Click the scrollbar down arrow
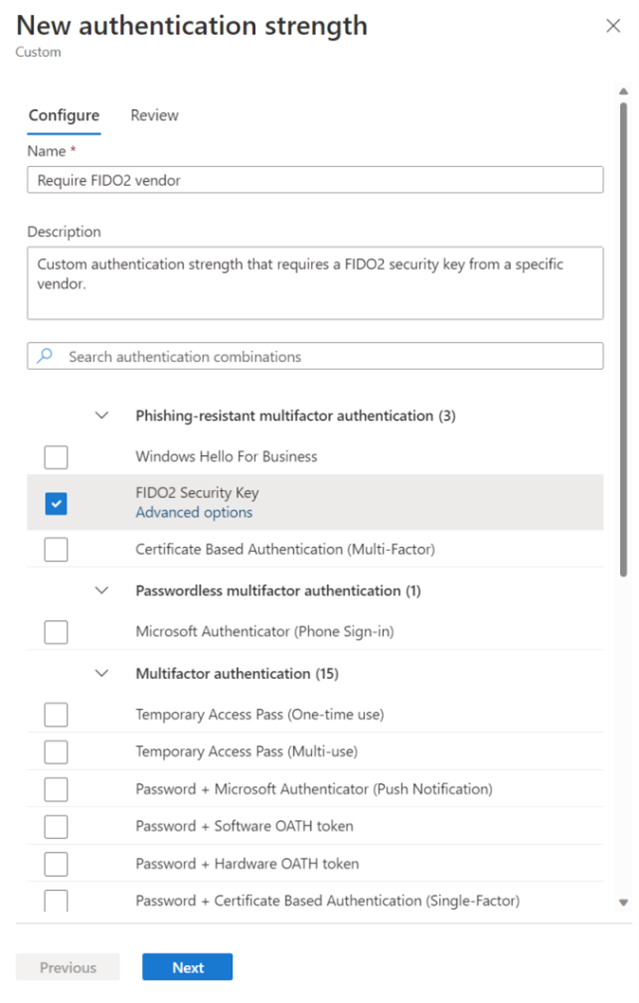639x1003 pixels. (624, 903)
